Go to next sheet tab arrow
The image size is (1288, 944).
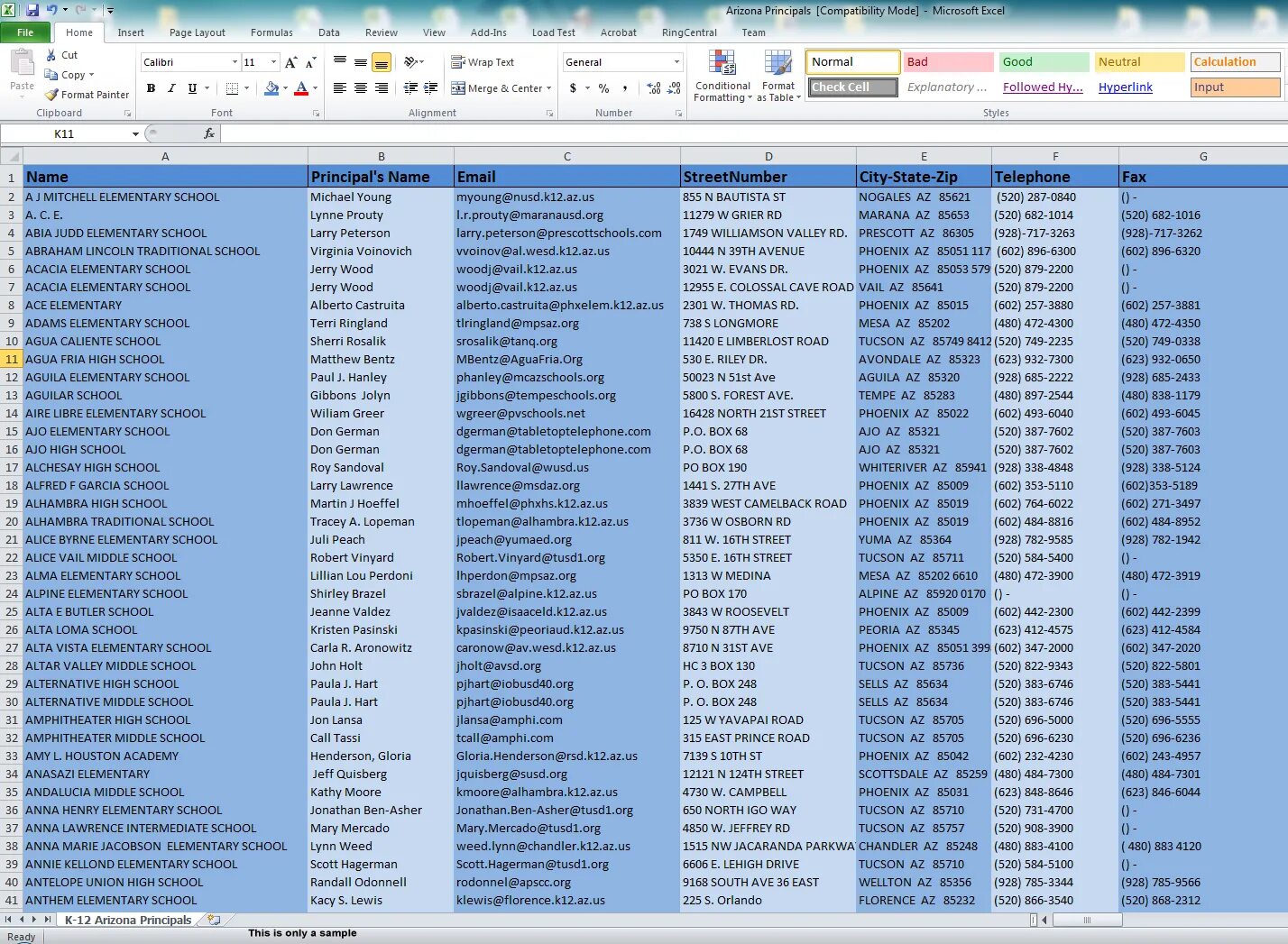(x=35, y=920)
